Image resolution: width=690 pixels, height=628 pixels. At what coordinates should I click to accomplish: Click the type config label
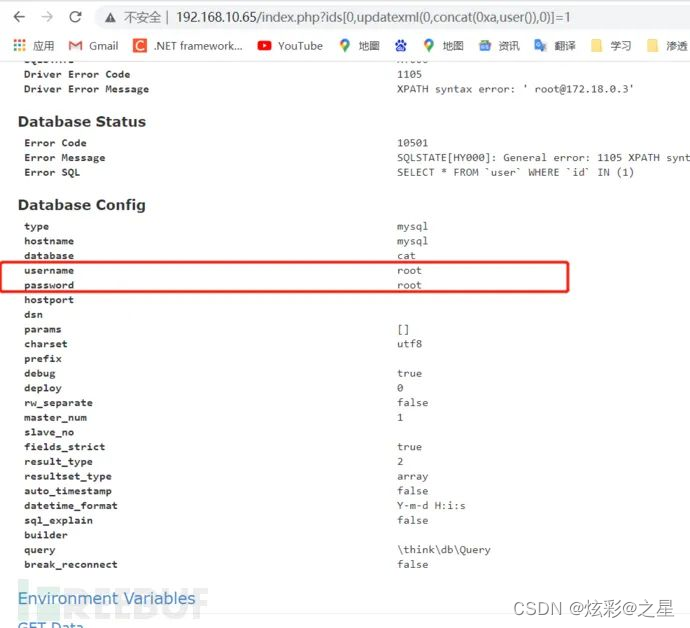(x=37, y=226)
